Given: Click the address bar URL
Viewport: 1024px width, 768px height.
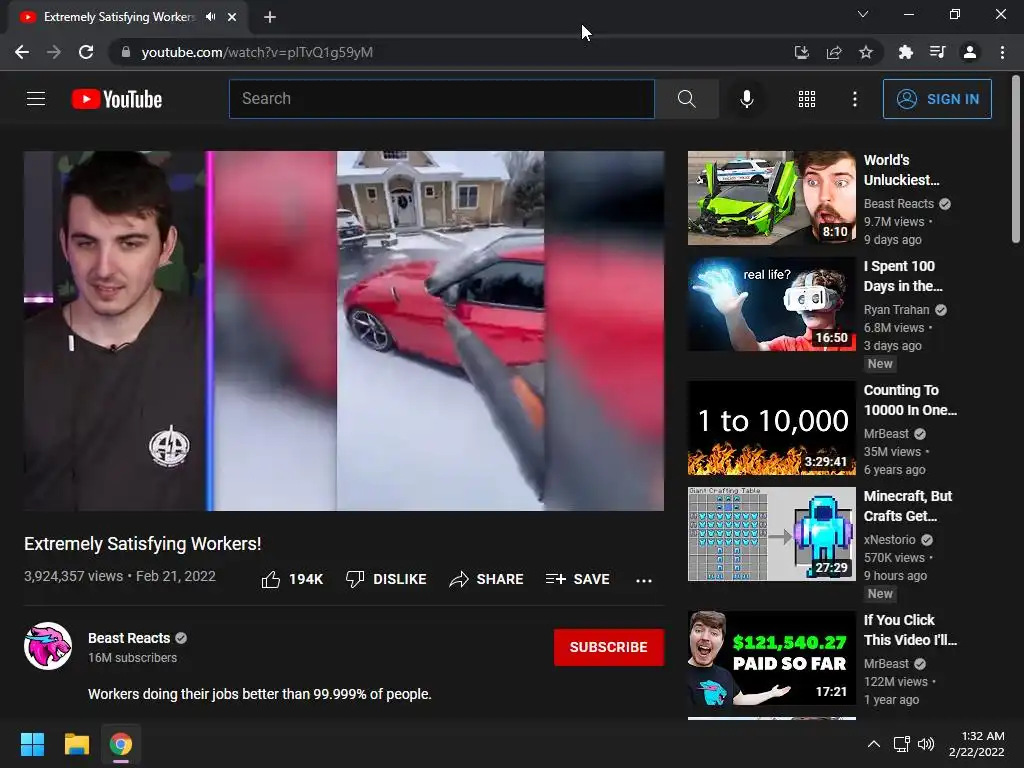Looking at the screenshot, I should 257,52.
